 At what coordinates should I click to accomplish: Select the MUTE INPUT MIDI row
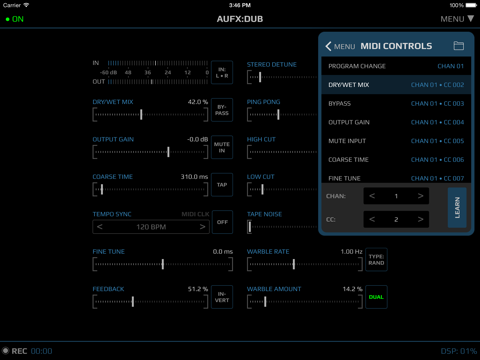tap(396, 141)
